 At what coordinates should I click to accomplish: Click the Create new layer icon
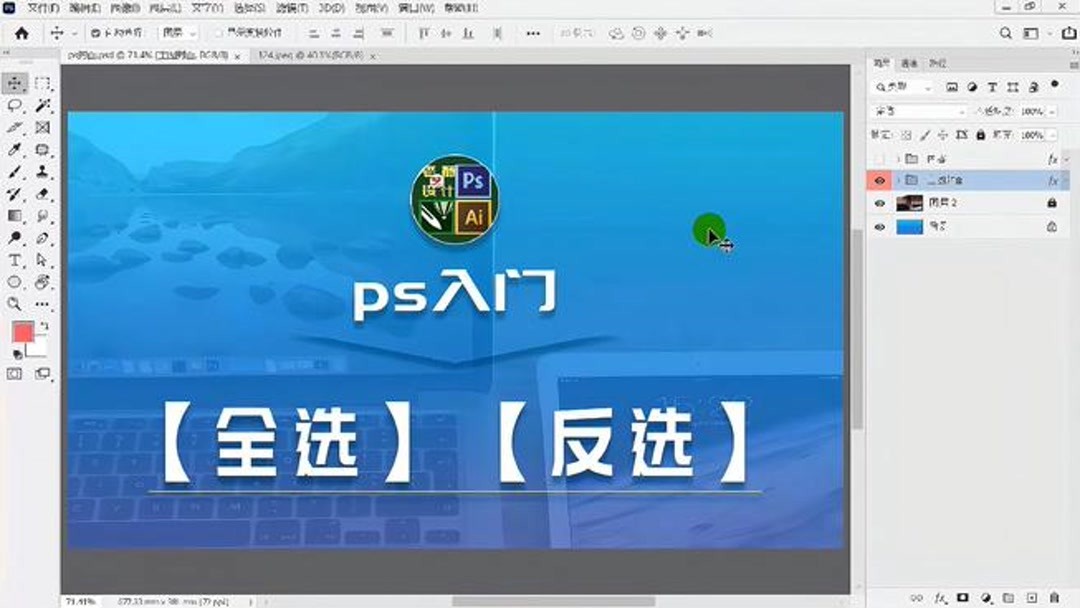(1032, 598)
